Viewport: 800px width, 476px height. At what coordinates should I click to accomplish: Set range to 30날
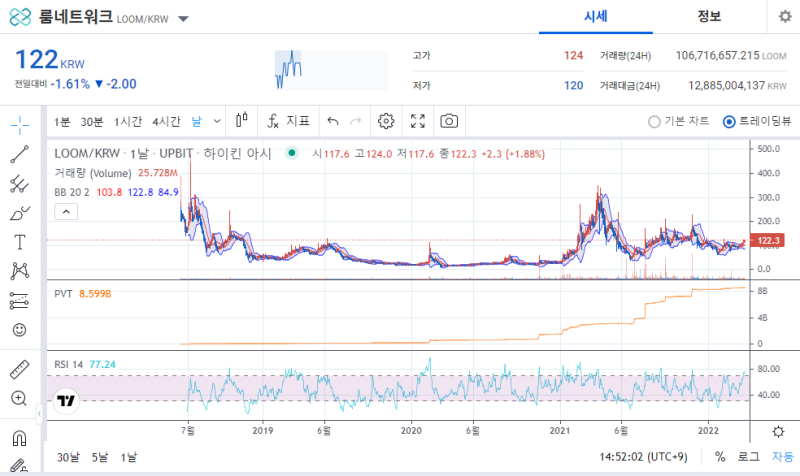pyautogui.click(x=68, y=457)
